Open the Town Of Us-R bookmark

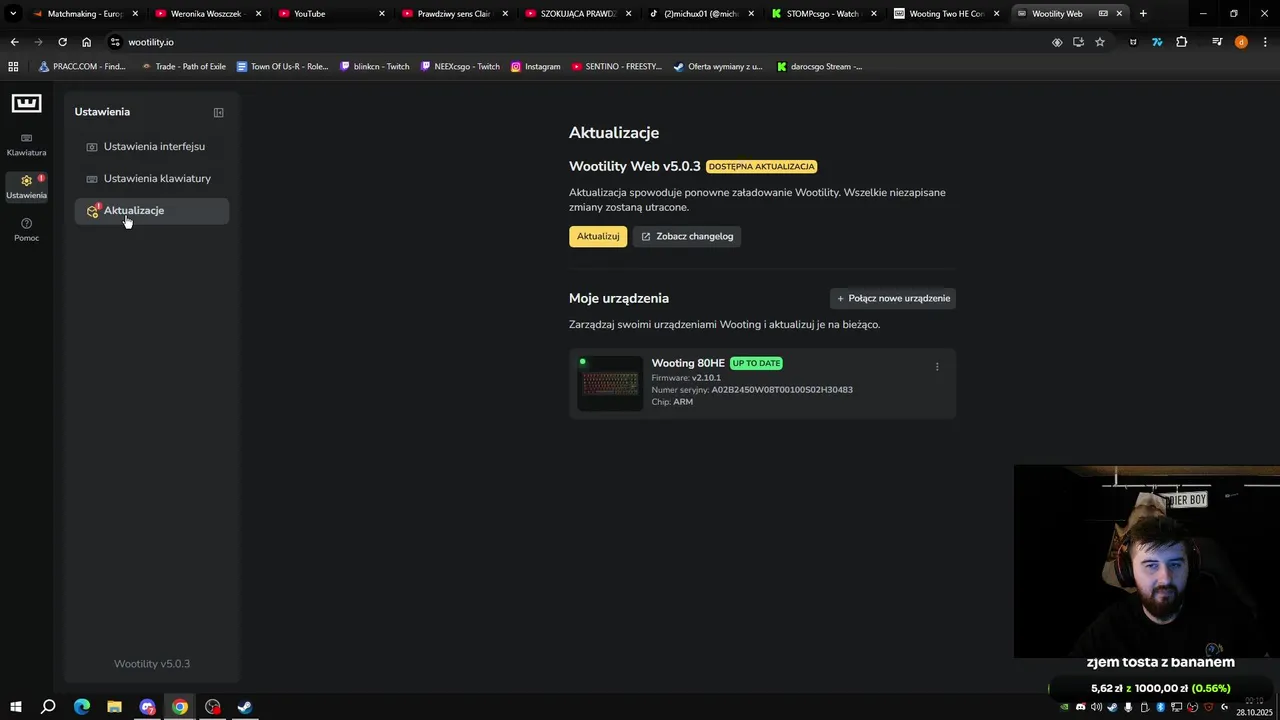click(282, 66)
